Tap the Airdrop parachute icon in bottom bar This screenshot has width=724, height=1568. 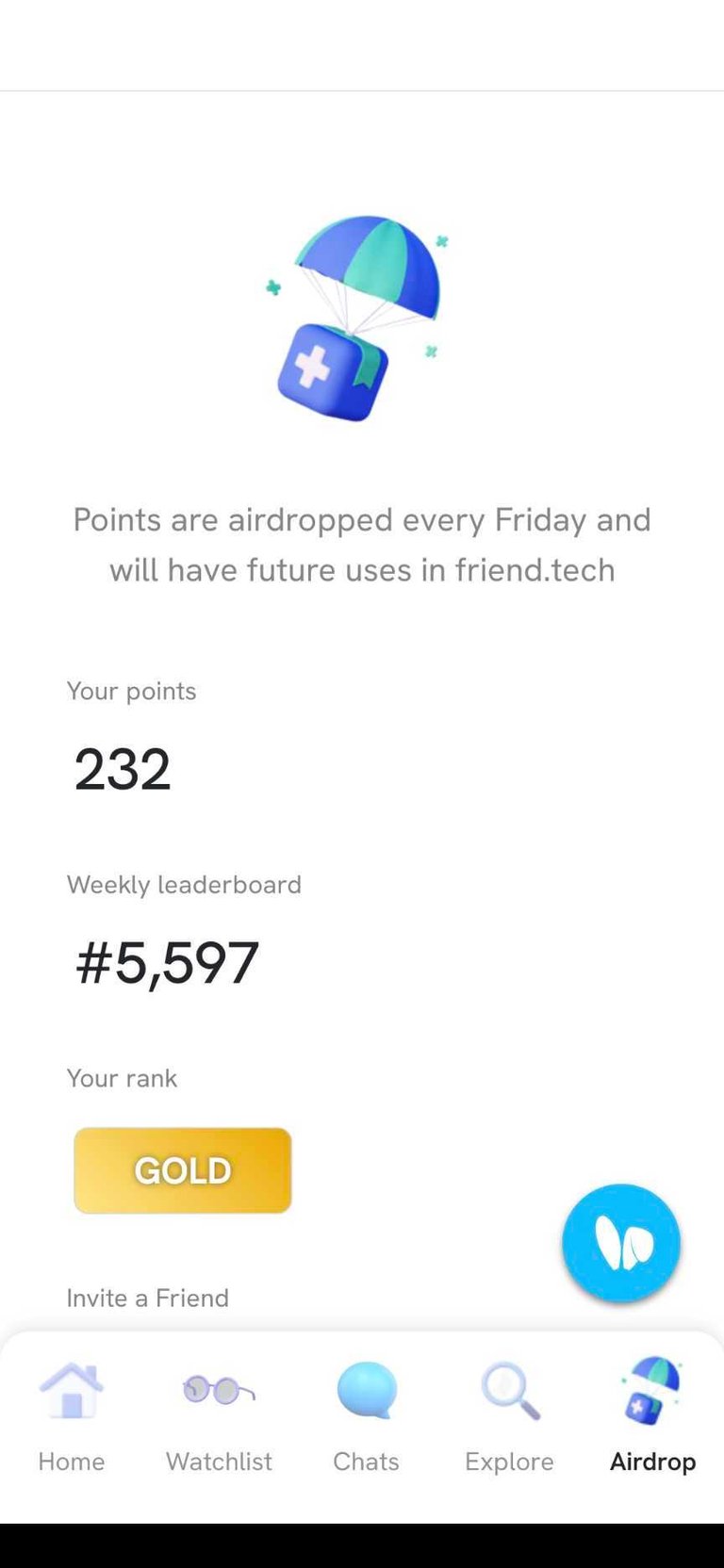pos(651,1390)
